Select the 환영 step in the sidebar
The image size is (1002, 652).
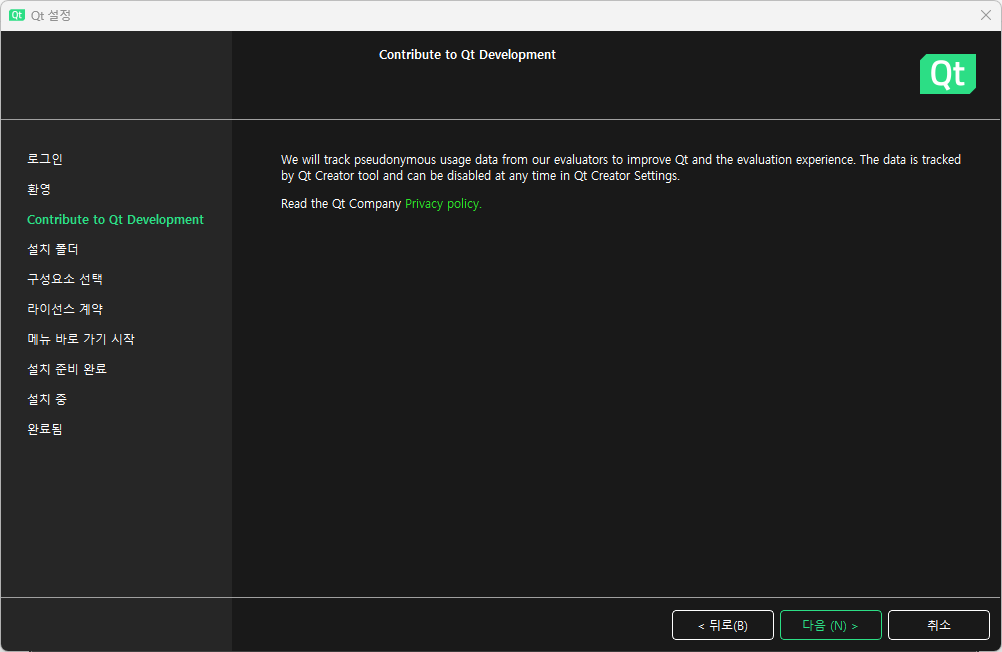(x=39, y=189)
